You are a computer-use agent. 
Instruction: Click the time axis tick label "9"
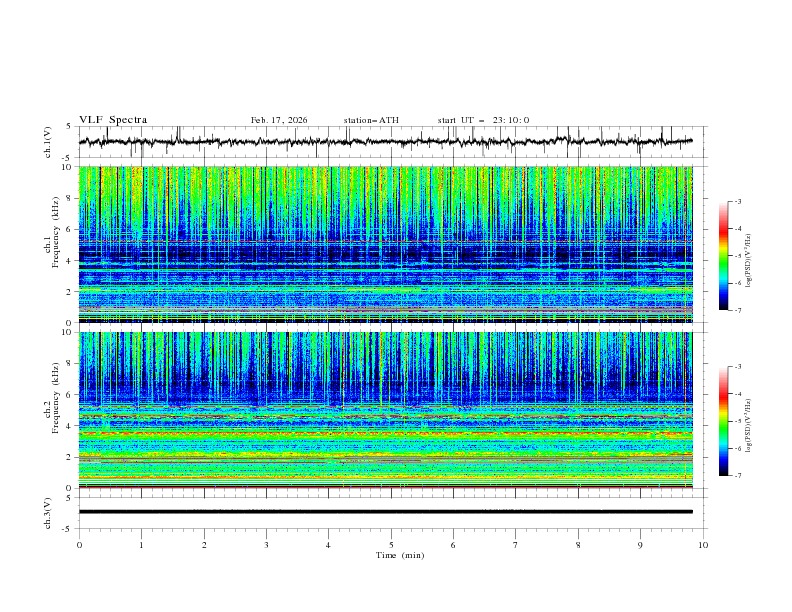640,545
